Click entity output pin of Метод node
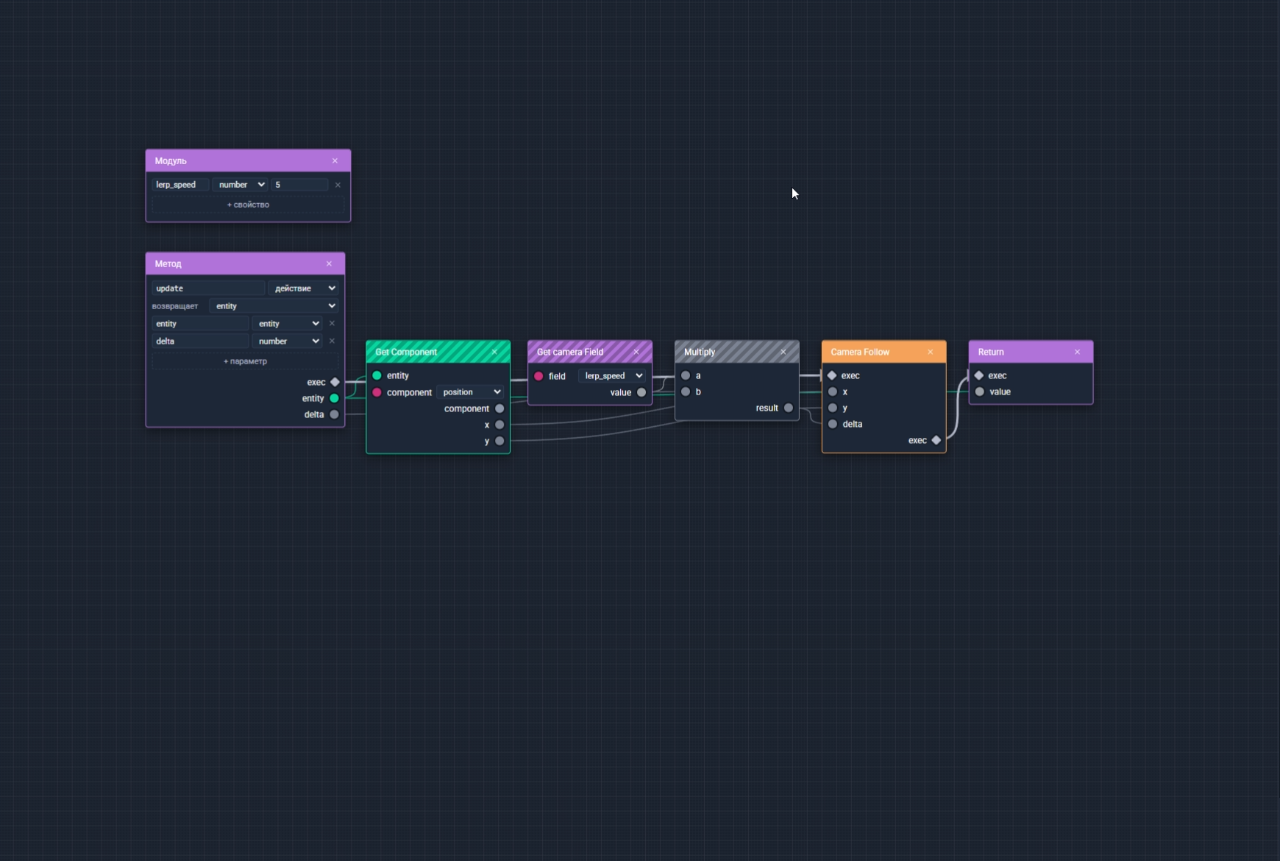Image resolution: width=1280 pixels, height=861 pixels. point(335,398)
